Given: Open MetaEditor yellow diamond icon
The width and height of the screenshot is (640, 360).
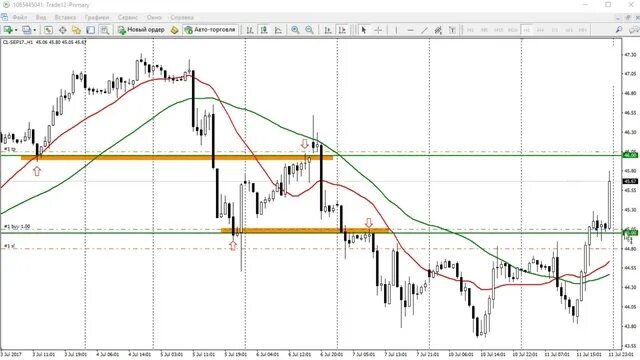Looking at the screenshot, I should click(x=175, y=30).
